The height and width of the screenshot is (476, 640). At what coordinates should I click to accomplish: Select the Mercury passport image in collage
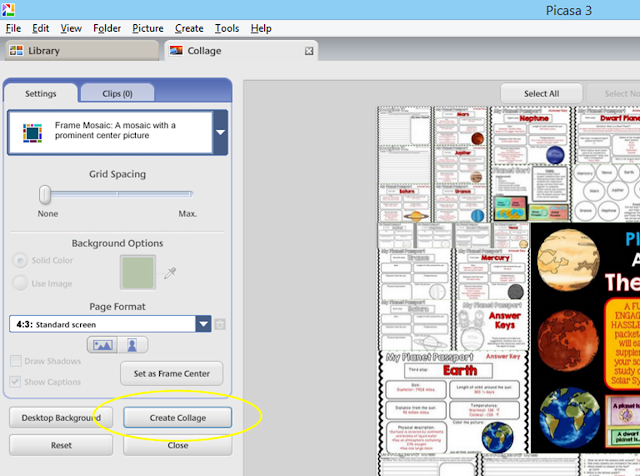click(x=492, y=274)
